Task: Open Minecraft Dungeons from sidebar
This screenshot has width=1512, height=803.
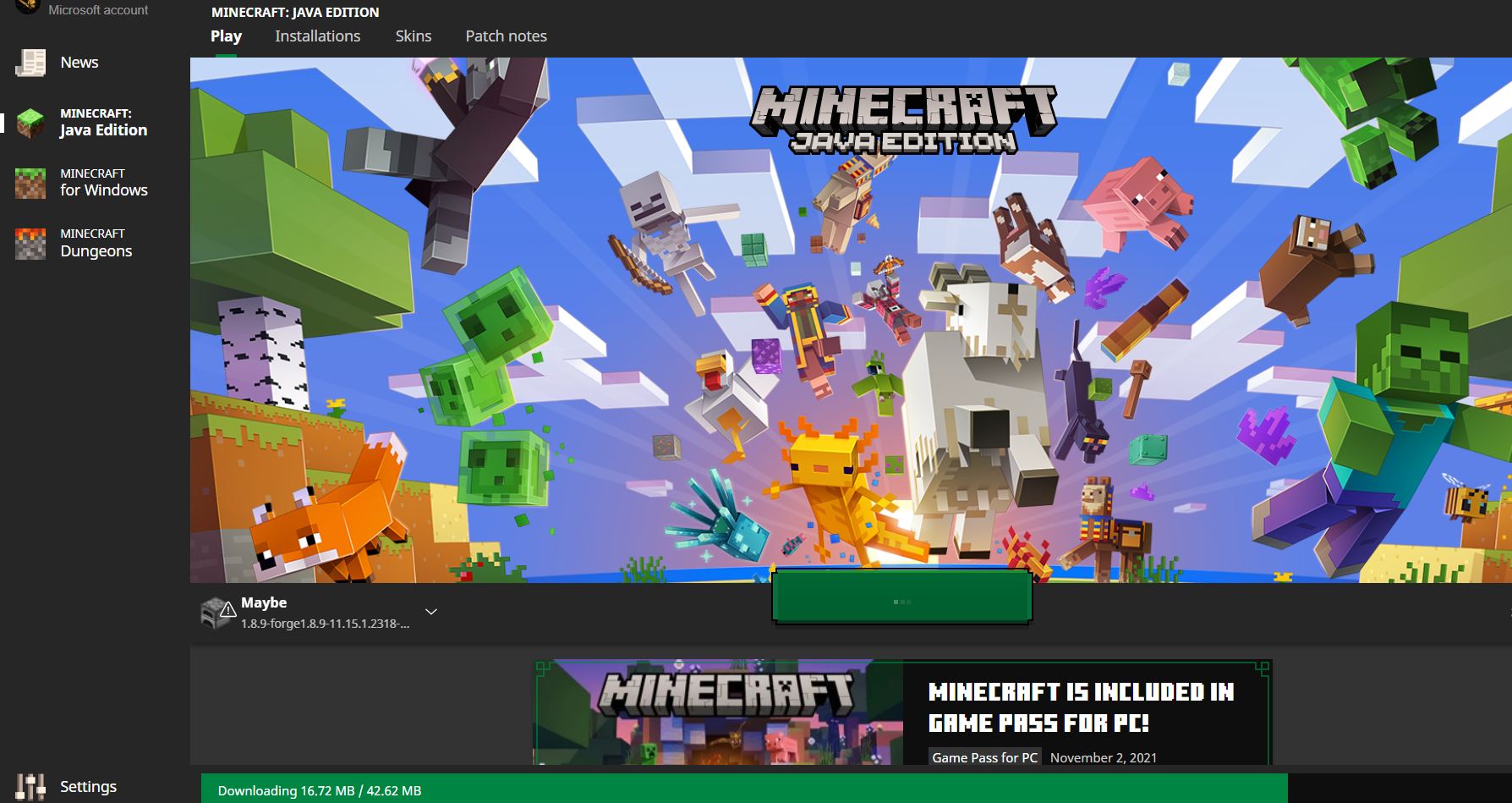Action: [x=96, y=244]
